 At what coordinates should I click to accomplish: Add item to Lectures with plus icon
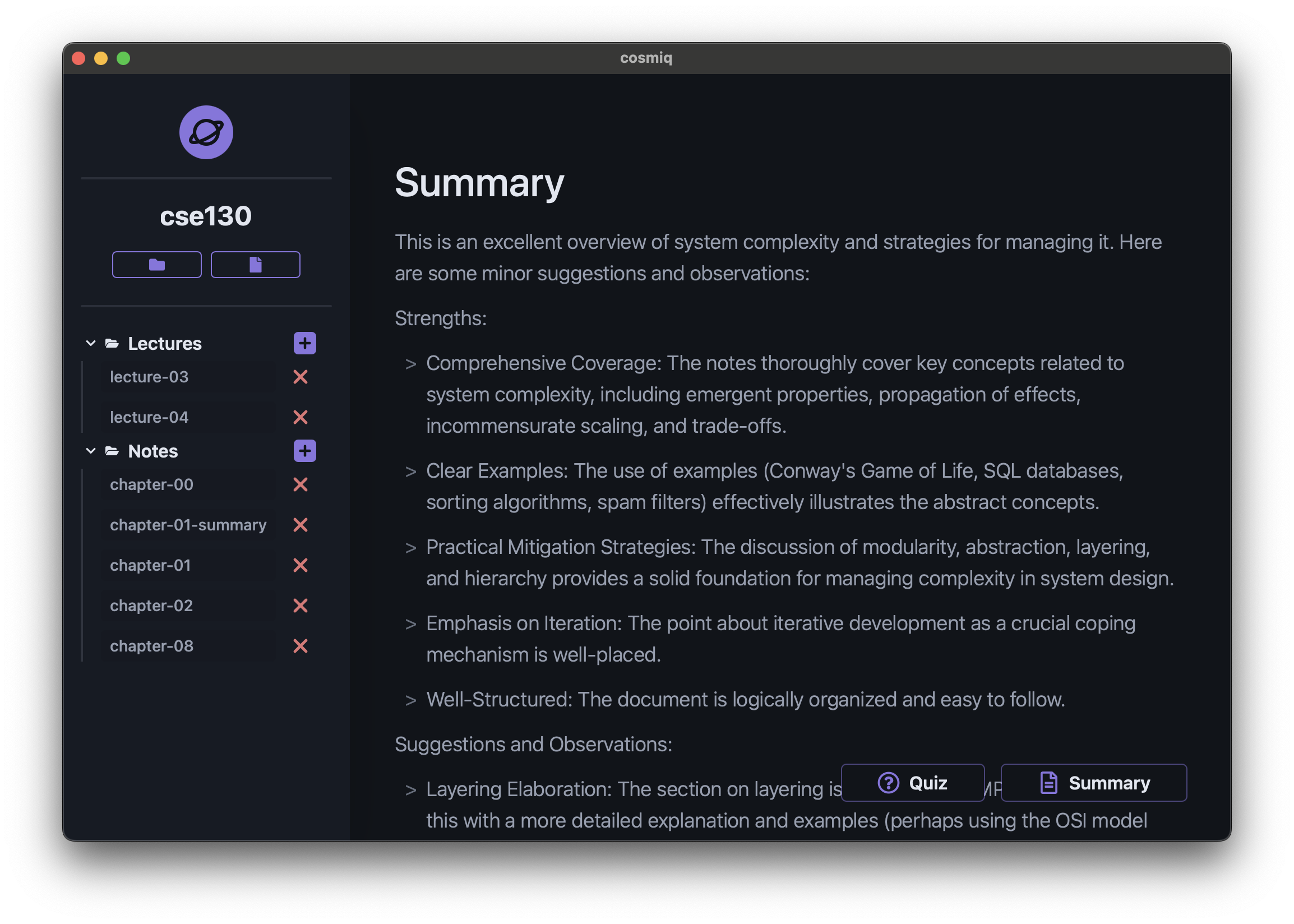(x=304, y=343)
